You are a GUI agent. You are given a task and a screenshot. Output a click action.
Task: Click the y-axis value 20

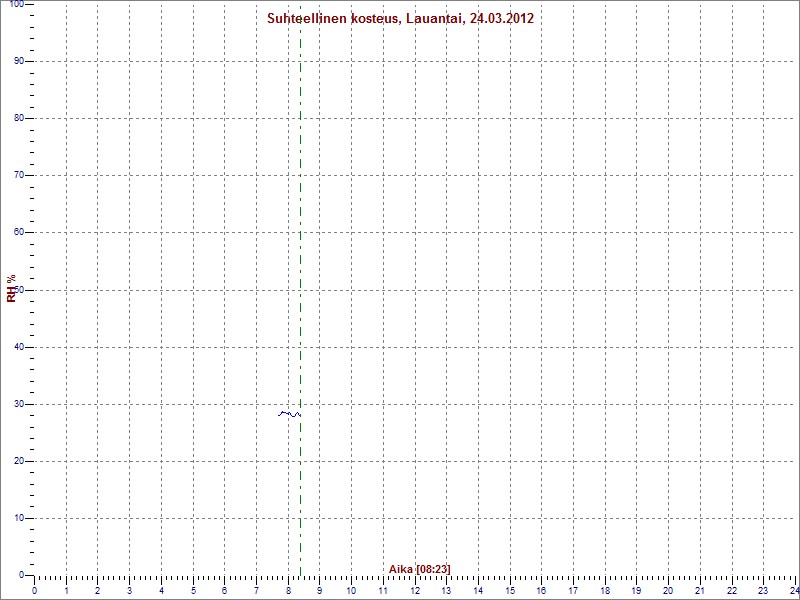click(x=18, y=461)
